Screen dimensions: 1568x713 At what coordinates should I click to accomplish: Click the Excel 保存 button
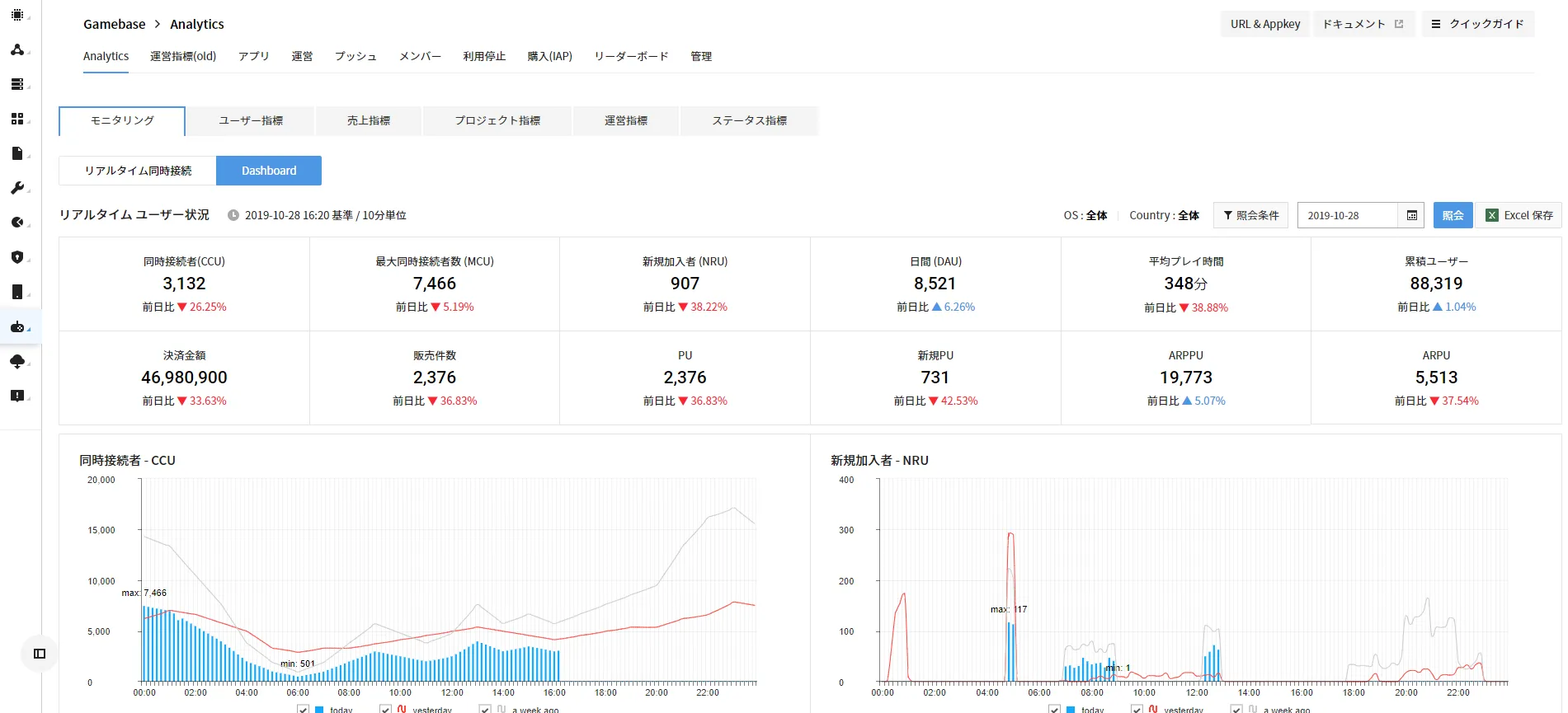1519,215
